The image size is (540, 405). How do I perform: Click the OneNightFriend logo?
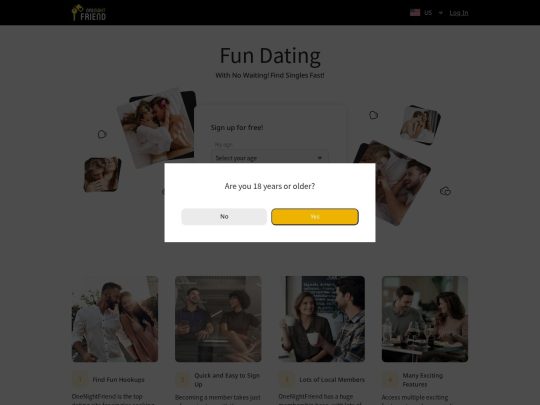[89, 13]
